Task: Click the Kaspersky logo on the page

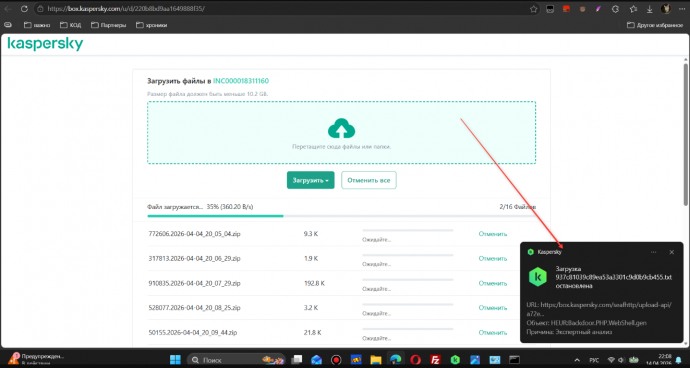Action: 45,44
